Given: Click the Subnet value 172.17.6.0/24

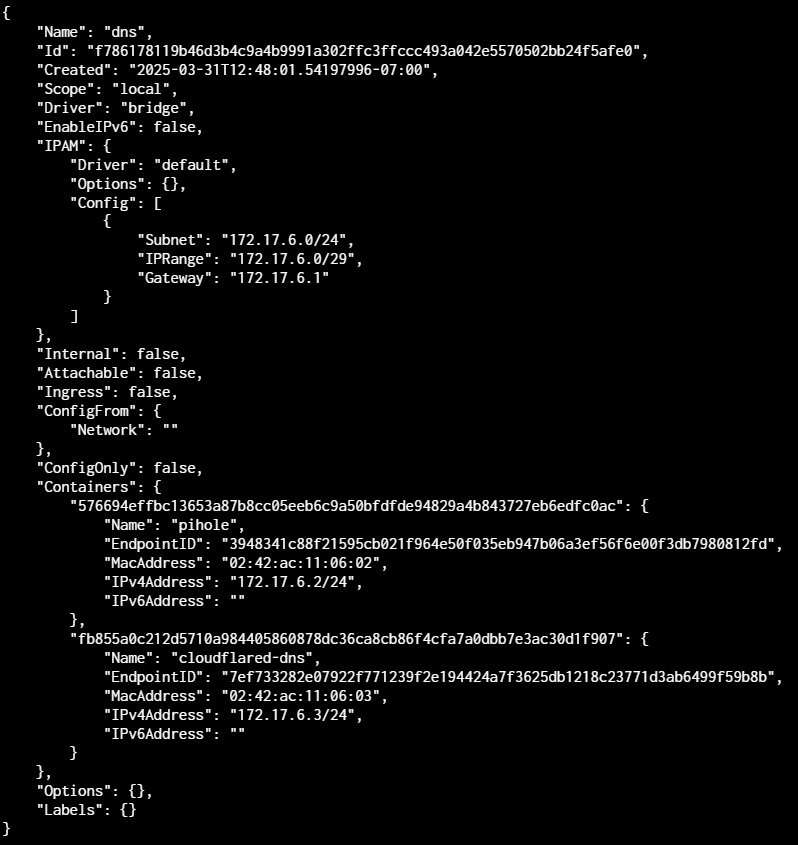Looking at the screenshot, I should click(283, 240).
